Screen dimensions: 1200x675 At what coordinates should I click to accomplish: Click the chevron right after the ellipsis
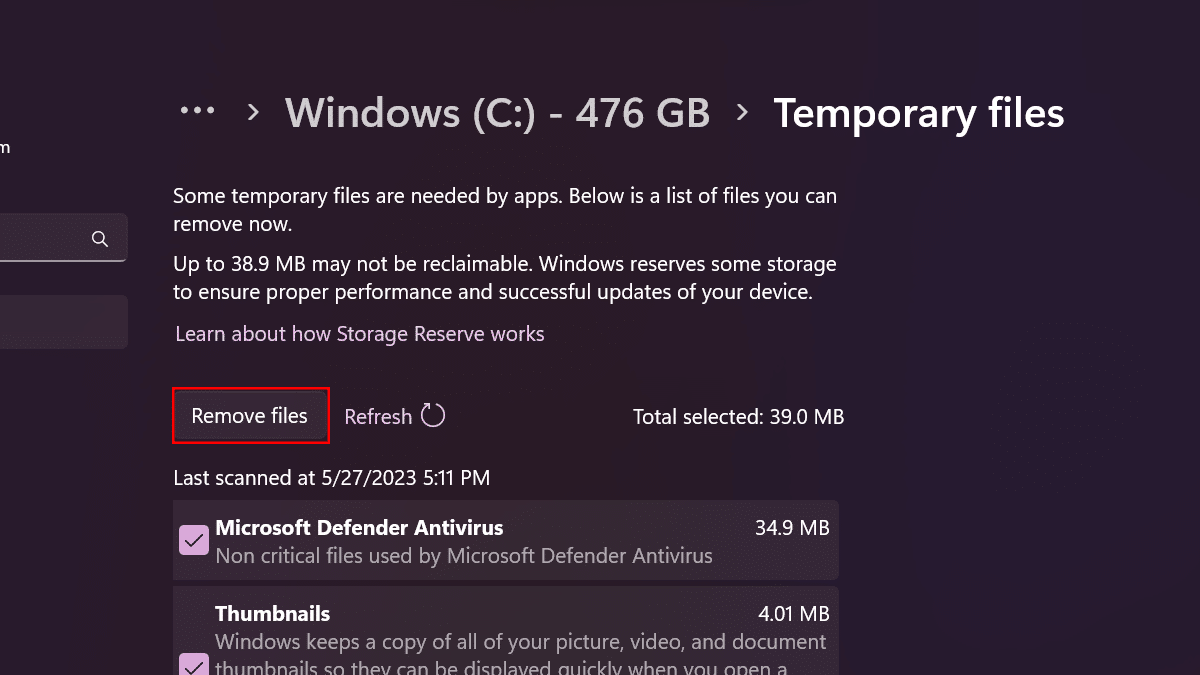[253, 113]
